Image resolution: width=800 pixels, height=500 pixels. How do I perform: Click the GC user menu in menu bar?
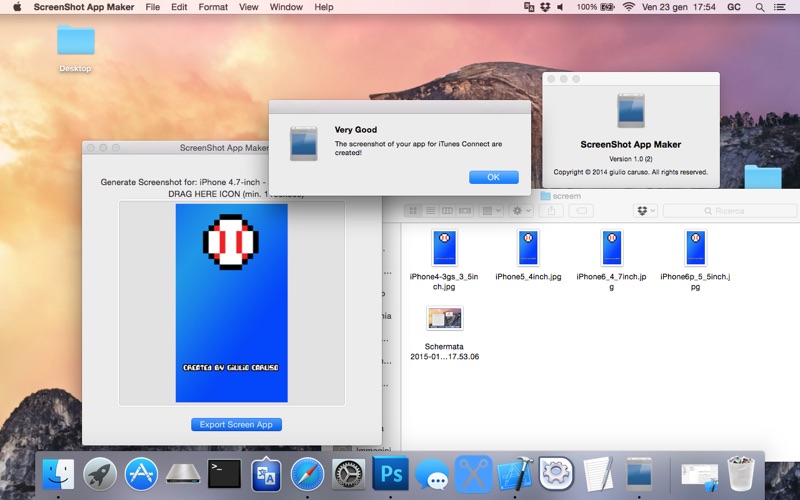coord(734,7)
